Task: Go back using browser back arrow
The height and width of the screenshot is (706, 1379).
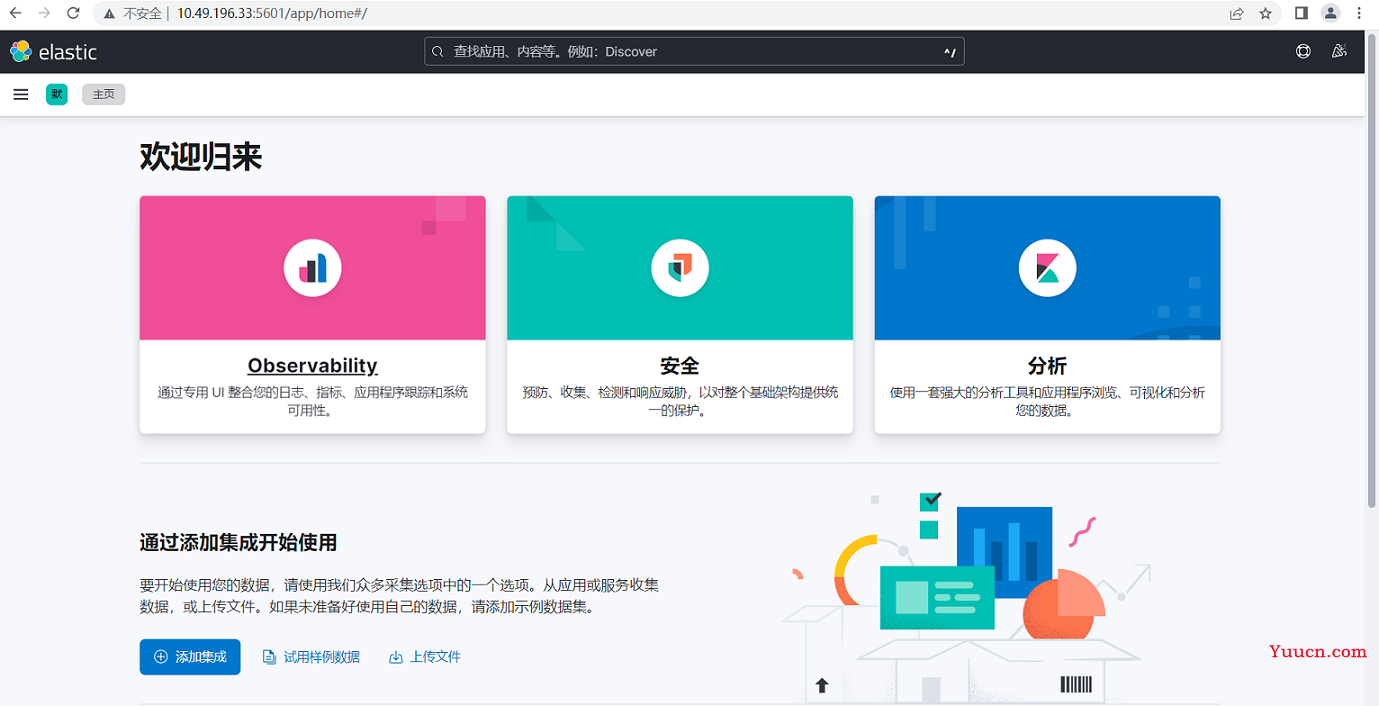Action: [15, 13]
